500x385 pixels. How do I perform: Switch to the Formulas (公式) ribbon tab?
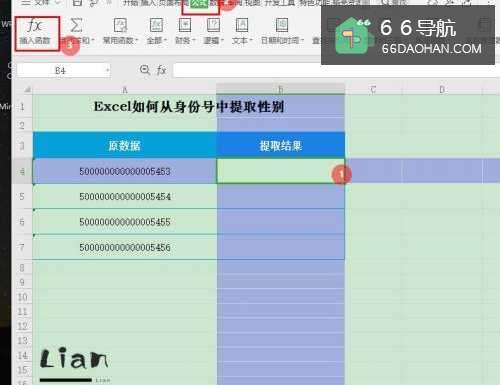click(200, 4)
